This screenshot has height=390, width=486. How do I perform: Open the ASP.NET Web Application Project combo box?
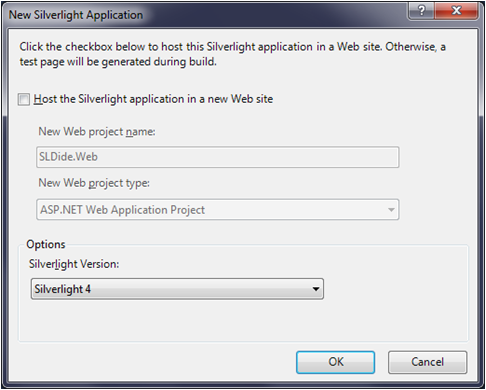click(x=218, y=210)
